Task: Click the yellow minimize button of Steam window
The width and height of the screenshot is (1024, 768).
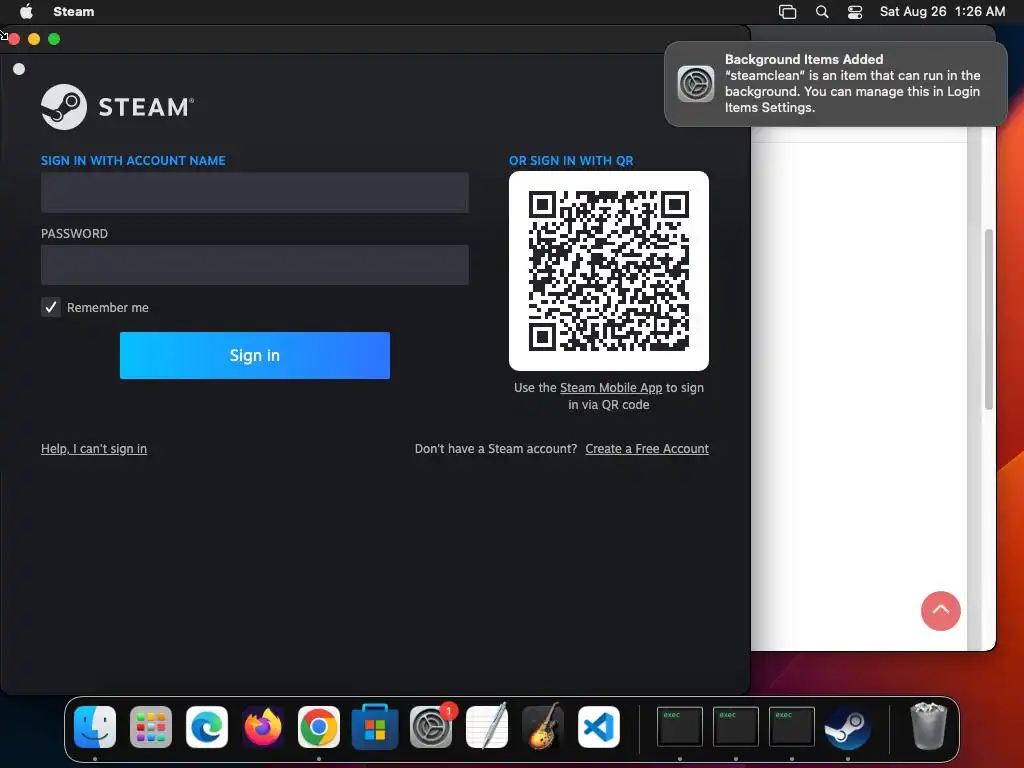Action: click(x=34, y=39)
